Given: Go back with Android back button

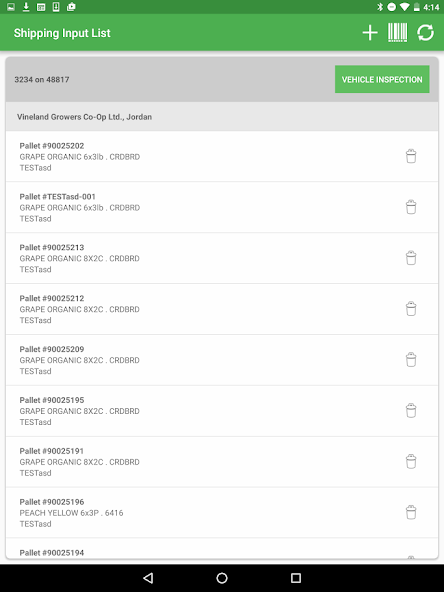Looking at the screenshot, I should click(x=148, y=578).
